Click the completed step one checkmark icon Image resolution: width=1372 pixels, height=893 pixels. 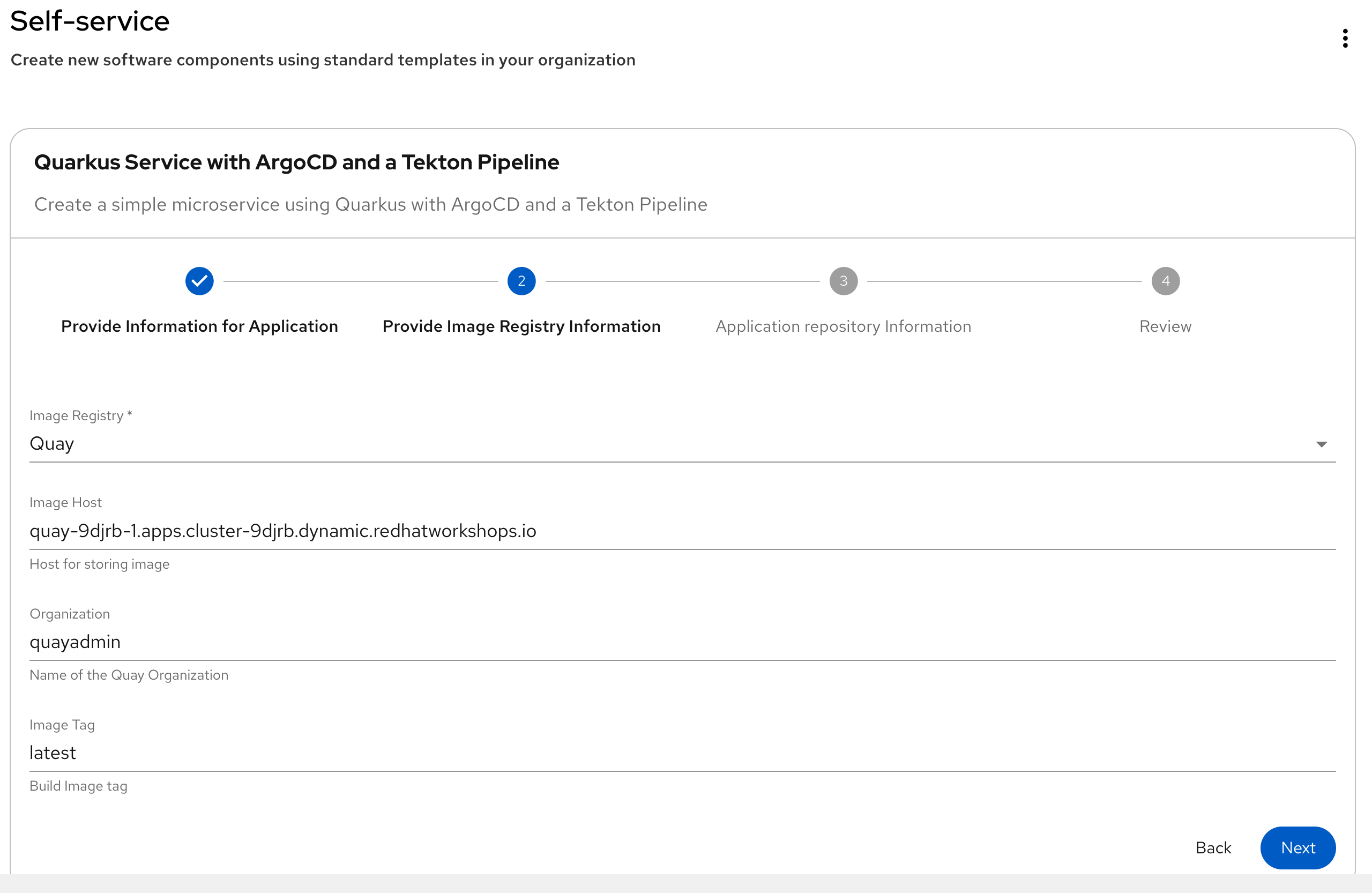coord(199,281)
